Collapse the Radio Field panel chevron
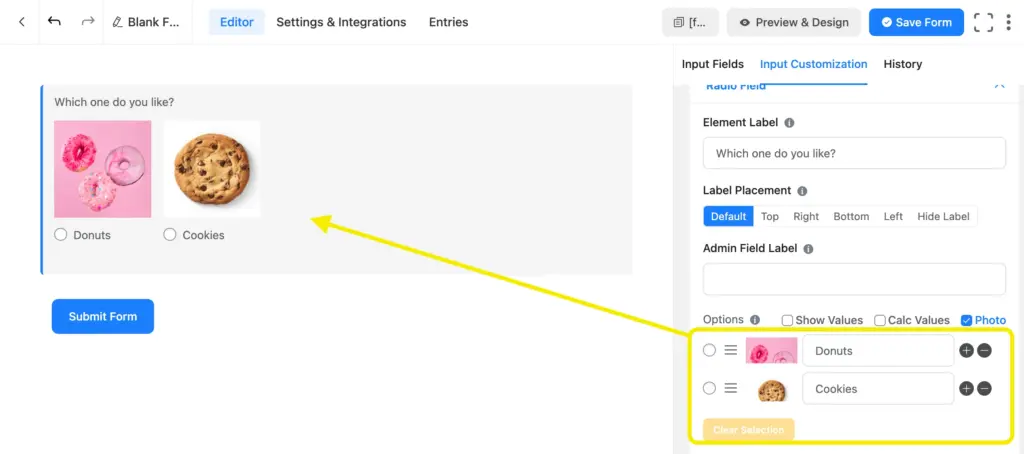1024x454 pixels. point(998,86)
